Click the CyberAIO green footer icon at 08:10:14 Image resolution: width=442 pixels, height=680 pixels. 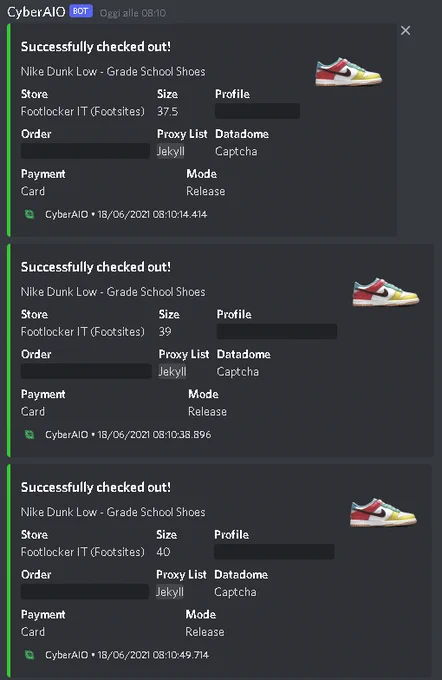point(29,214)
